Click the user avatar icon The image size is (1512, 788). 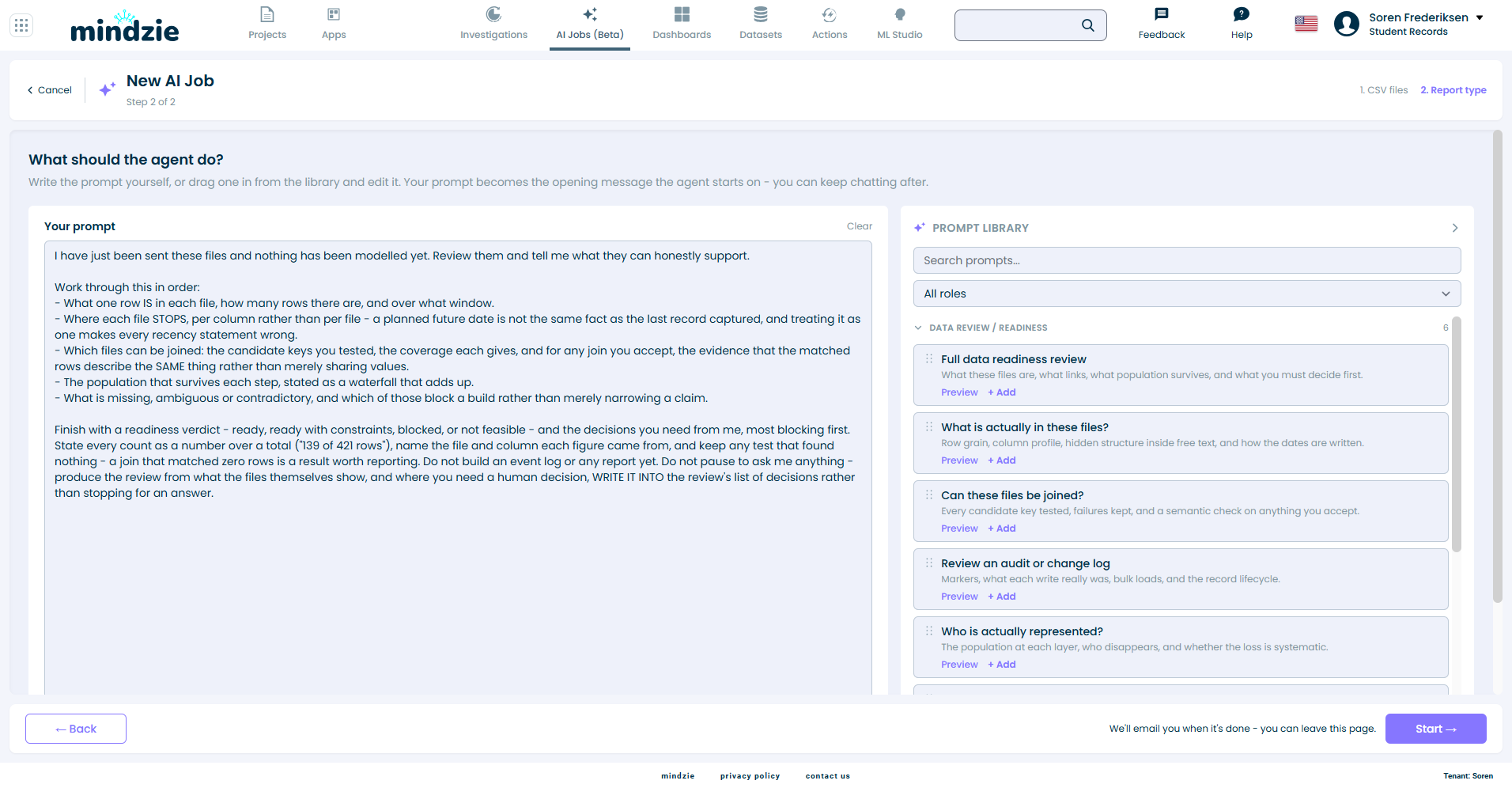click(1347, 25)
